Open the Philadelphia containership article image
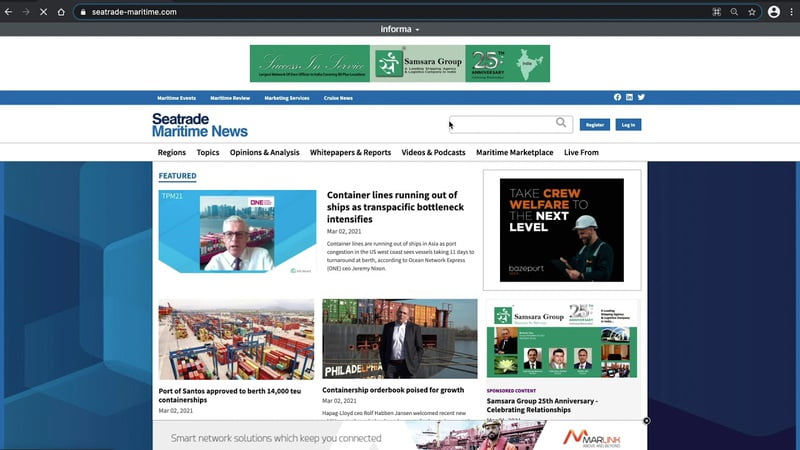This screenshot has height=450, width=800. pyautogui.click(x=400, y=339)
